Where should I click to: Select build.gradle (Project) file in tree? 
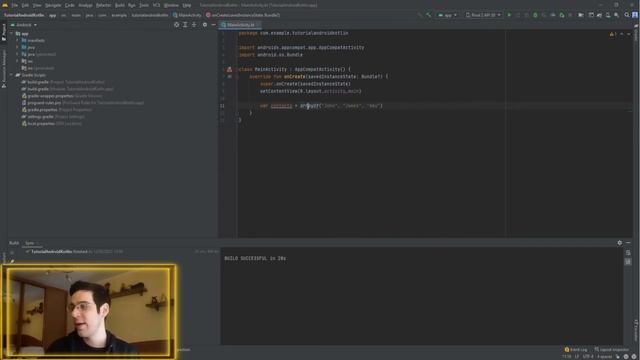[x=63, y=82]
